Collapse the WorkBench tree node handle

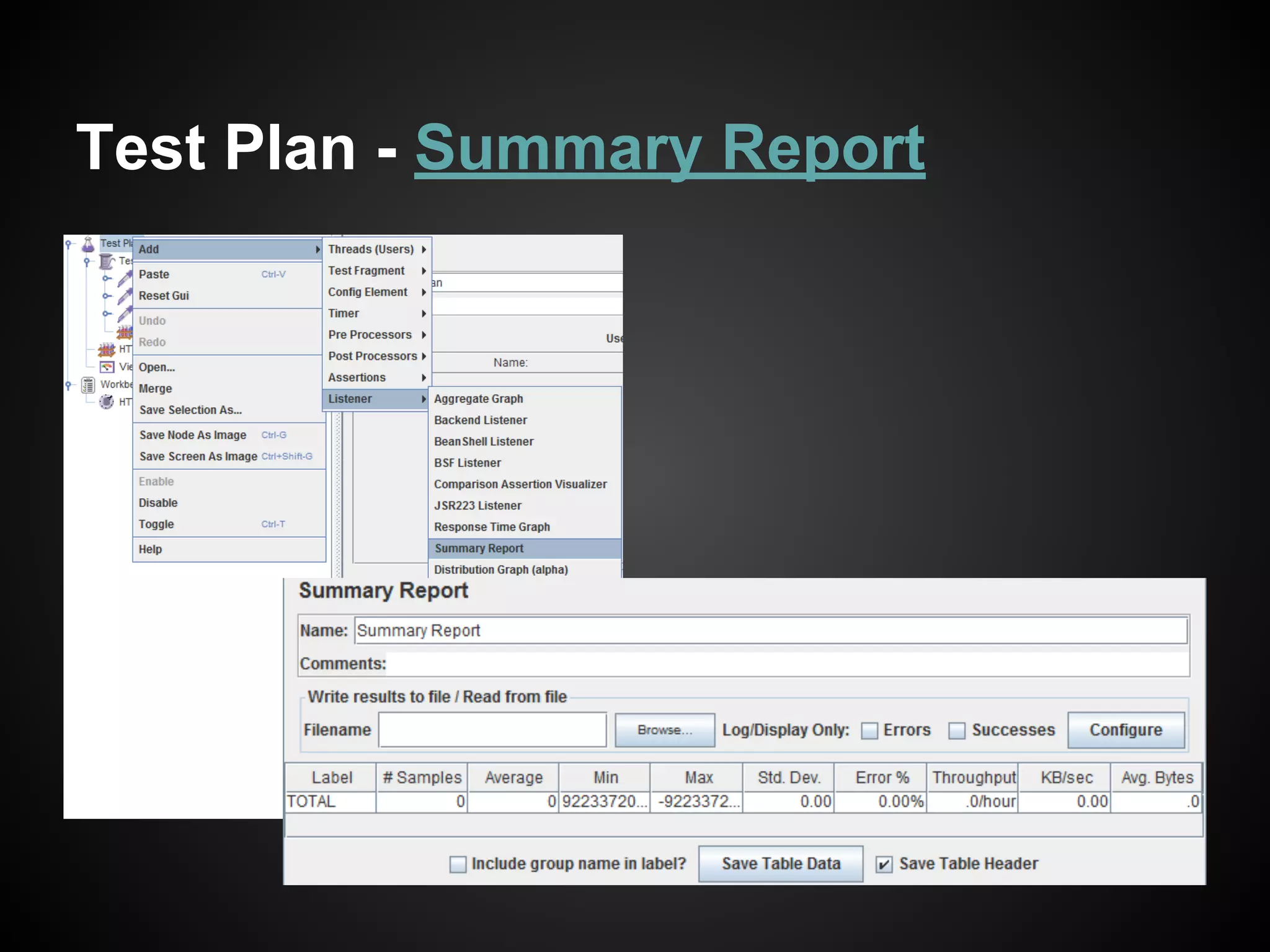[x=69, y=385]
